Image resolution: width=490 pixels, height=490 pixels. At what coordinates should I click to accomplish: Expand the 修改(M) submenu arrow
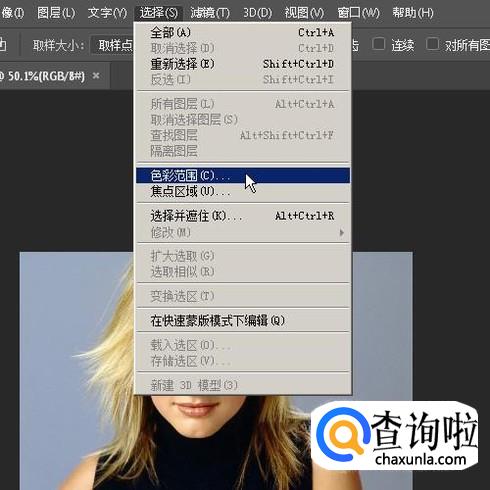(341, 232)
